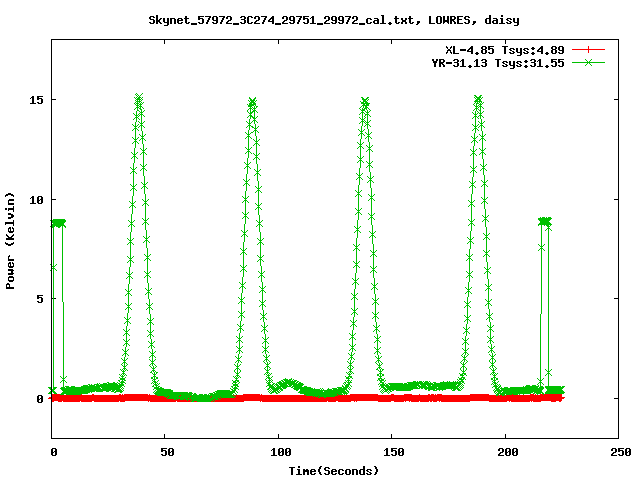
Task: Click the green calibration pulse at plot start
Action: click(x=58, y=223)
